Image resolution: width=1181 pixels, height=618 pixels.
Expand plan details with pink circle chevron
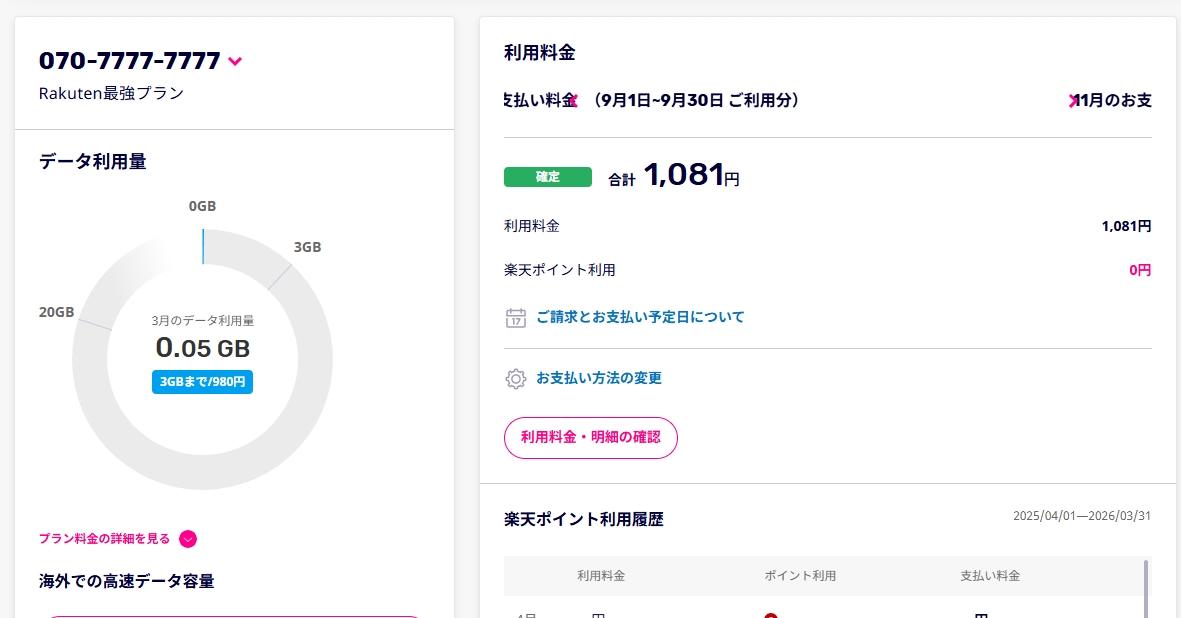point(188,539)
